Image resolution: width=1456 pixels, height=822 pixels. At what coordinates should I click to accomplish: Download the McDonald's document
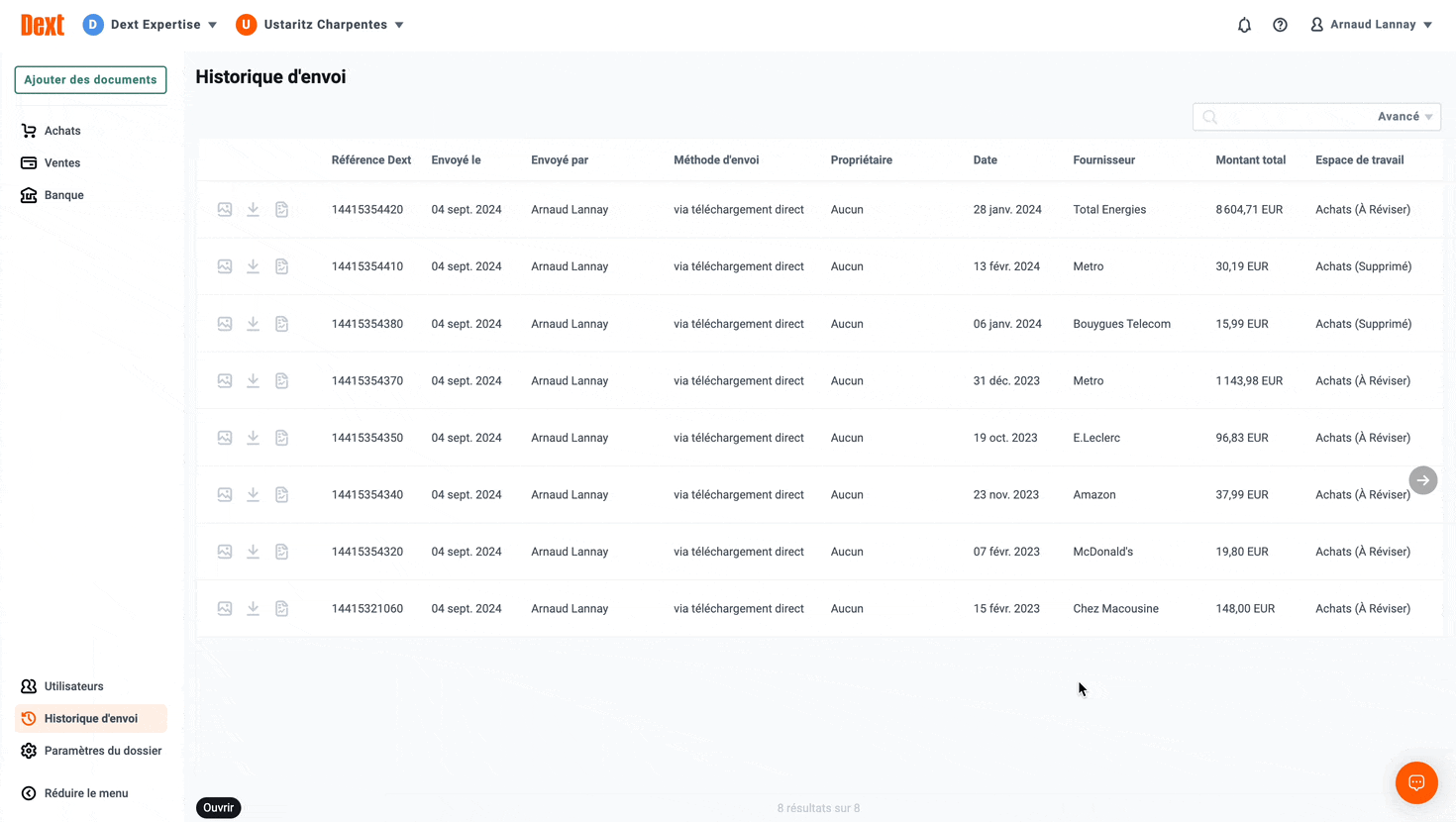(254, 552)
